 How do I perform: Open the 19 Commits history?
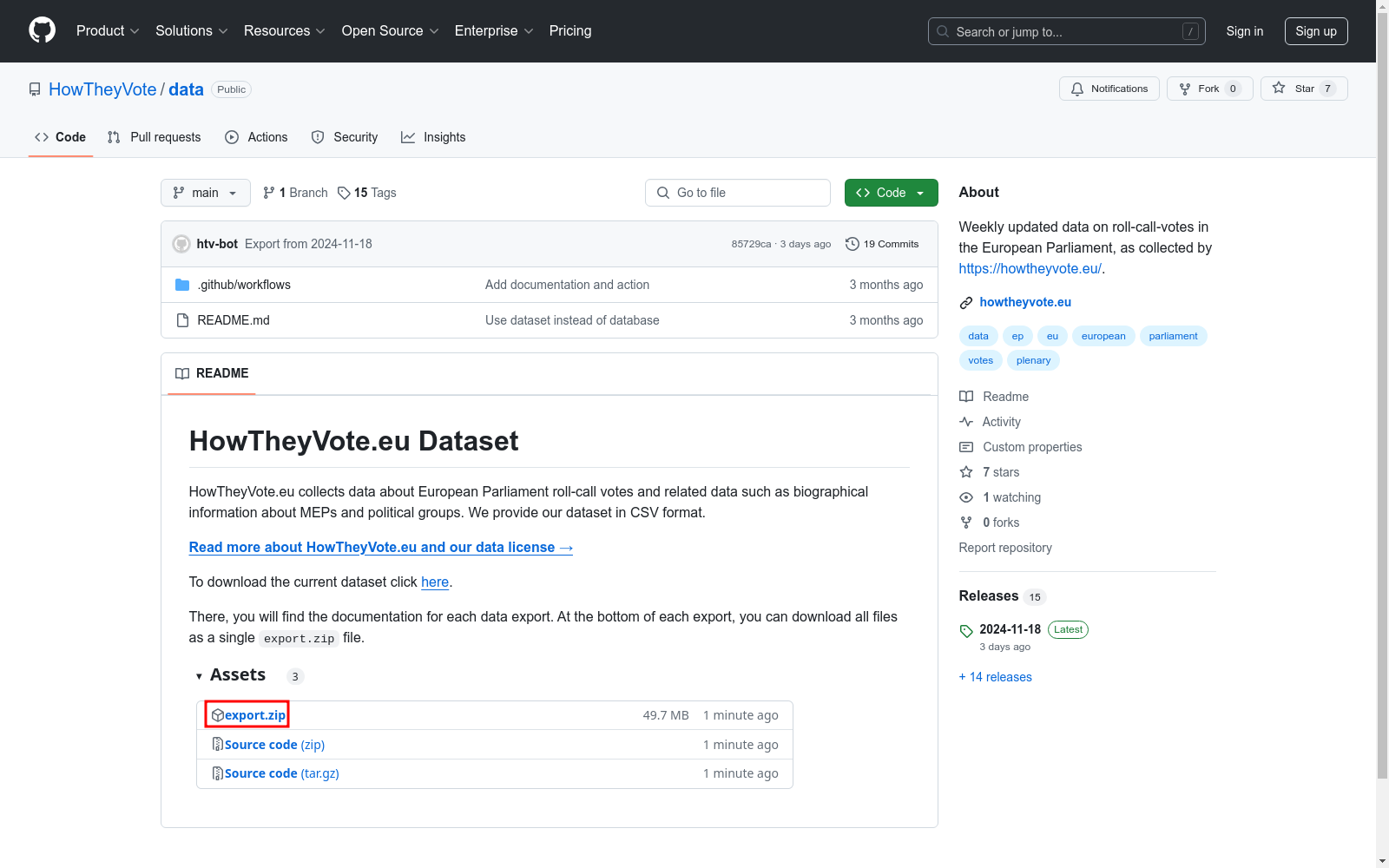point(882,244)
